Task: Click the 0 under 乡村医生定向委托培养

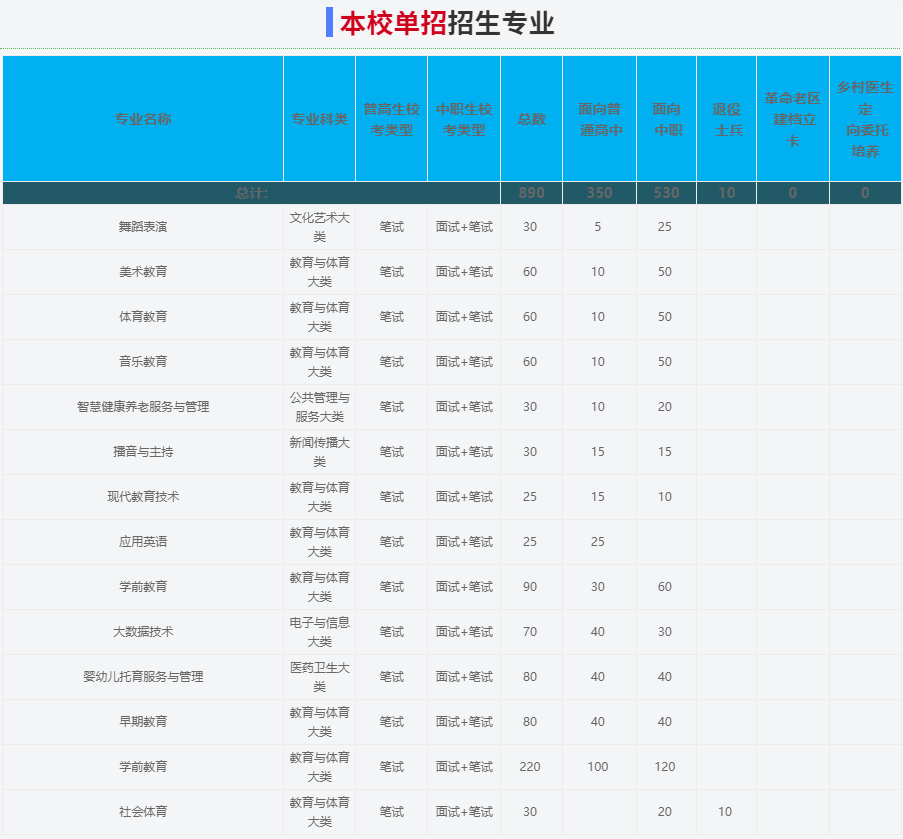Action: (866, 193)
